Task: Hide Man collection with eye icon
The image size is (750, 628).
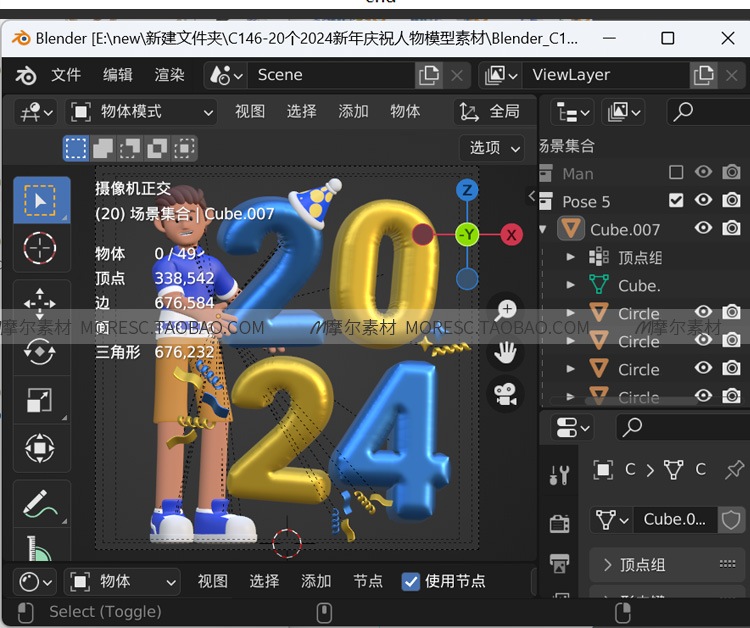Action: 703,172
